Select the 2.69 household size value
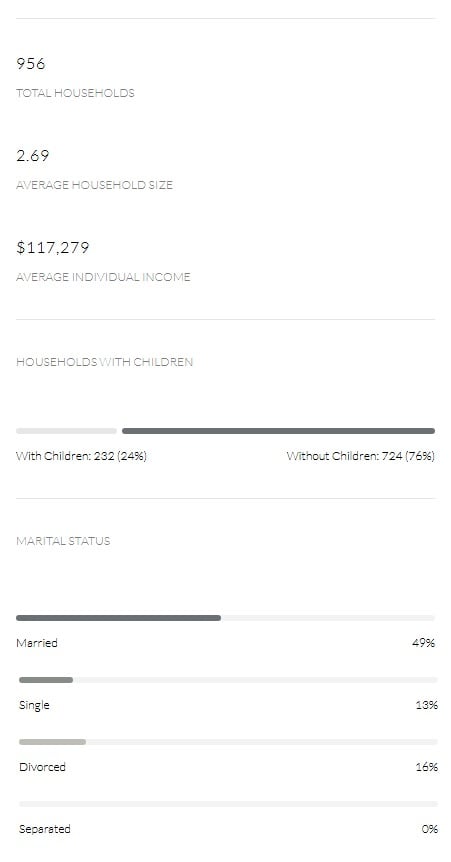 33,156
